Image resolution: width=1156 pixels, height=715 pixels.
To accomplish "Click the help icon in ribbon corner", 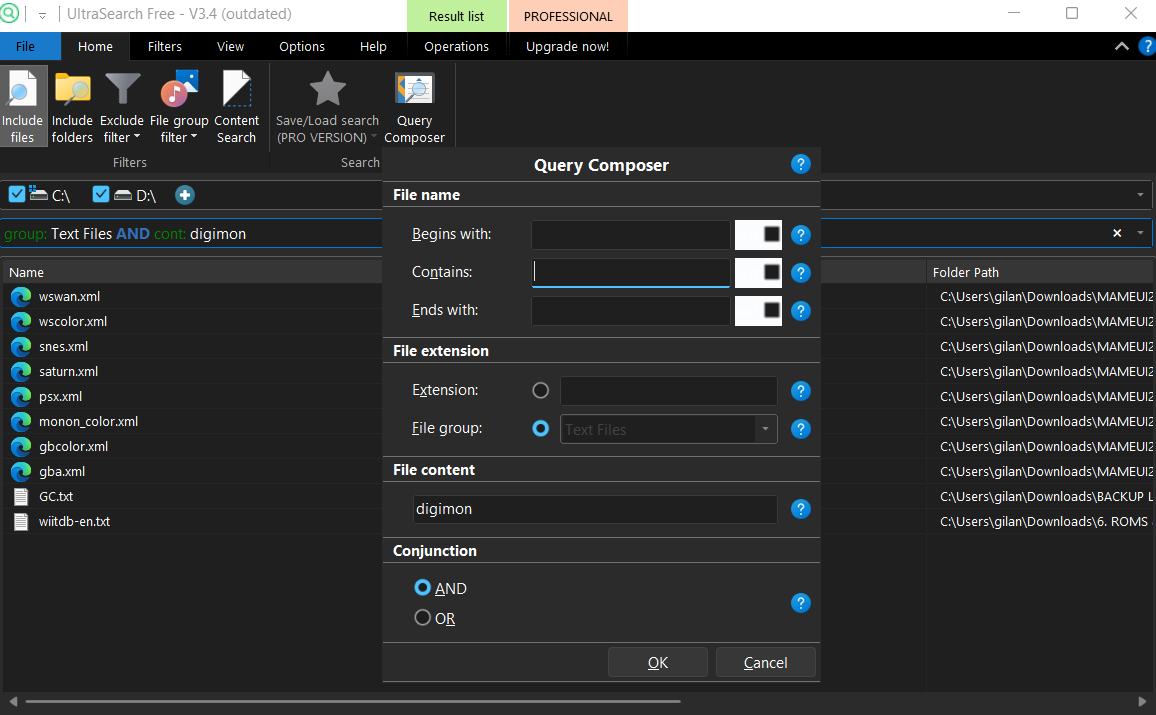I will [1147, 46].
